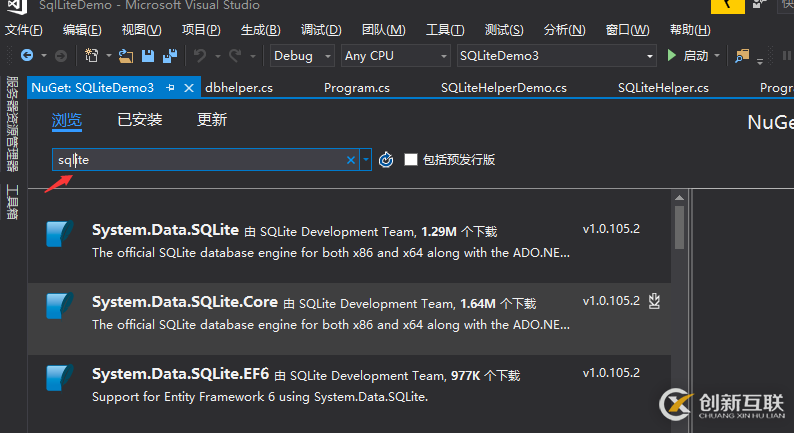
Task: Toggle 包括预发行版 checkbox
Action: tap(411, 160)
